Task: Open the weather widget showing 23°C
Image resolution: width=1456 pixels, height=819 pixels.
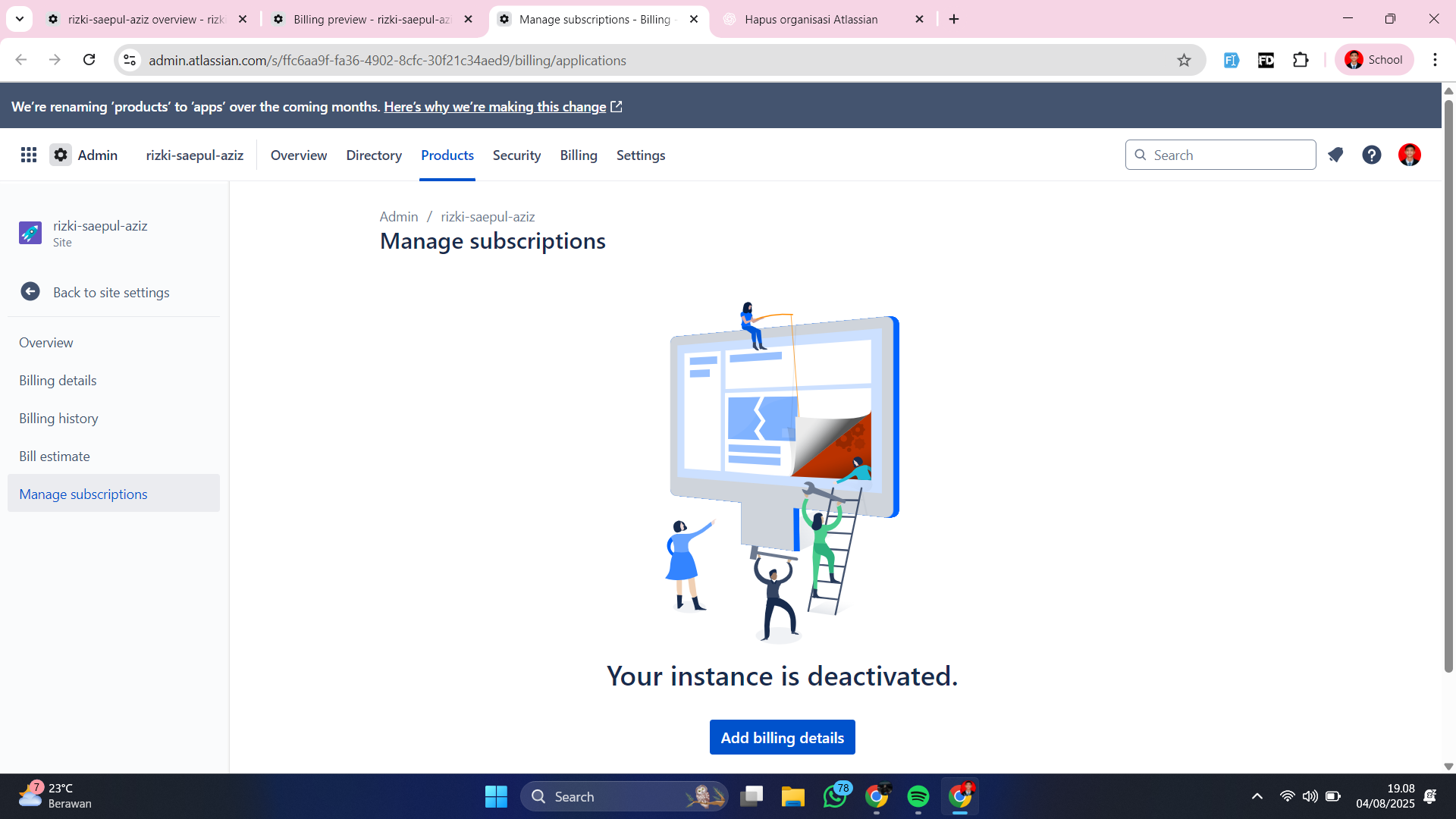Action: click(55, 796)
